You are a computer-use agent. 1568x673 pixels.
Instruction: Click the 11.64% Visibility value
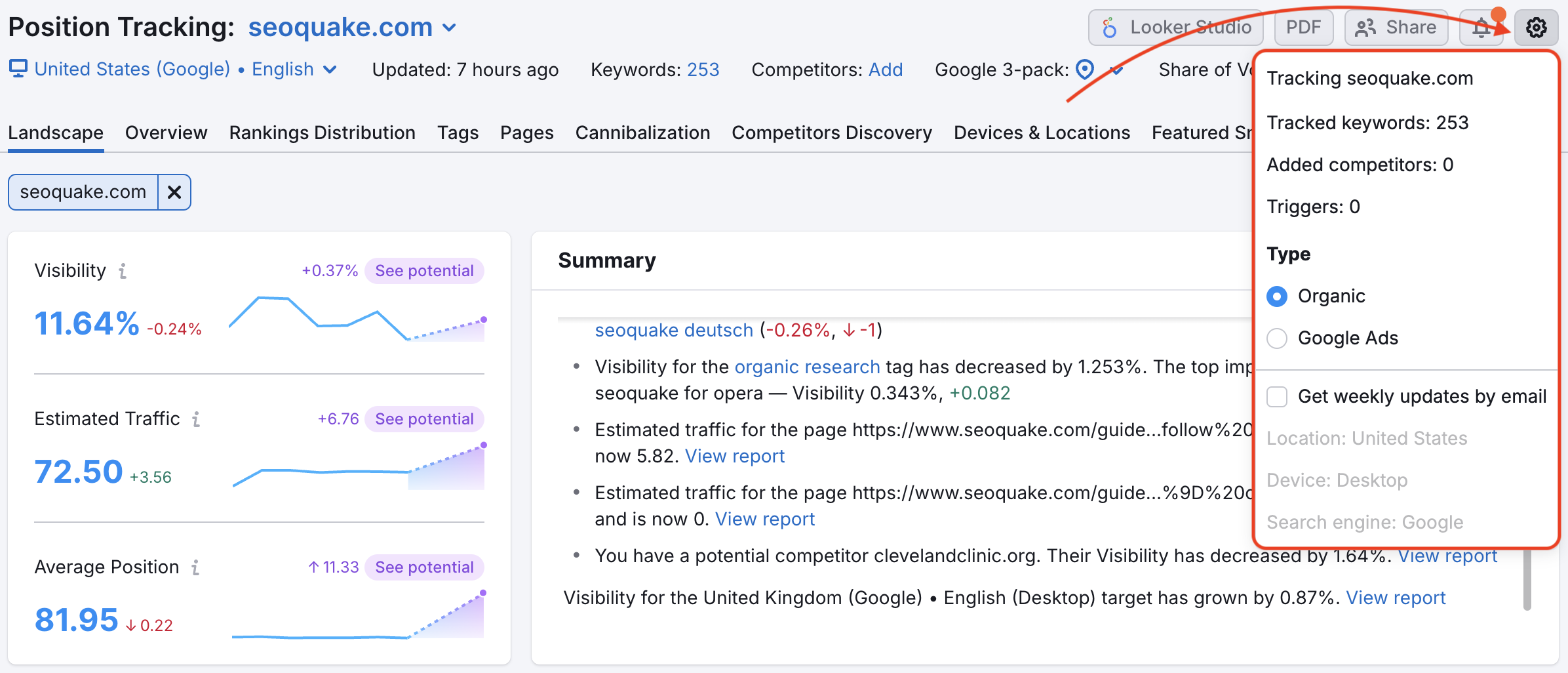pos(87,323)
